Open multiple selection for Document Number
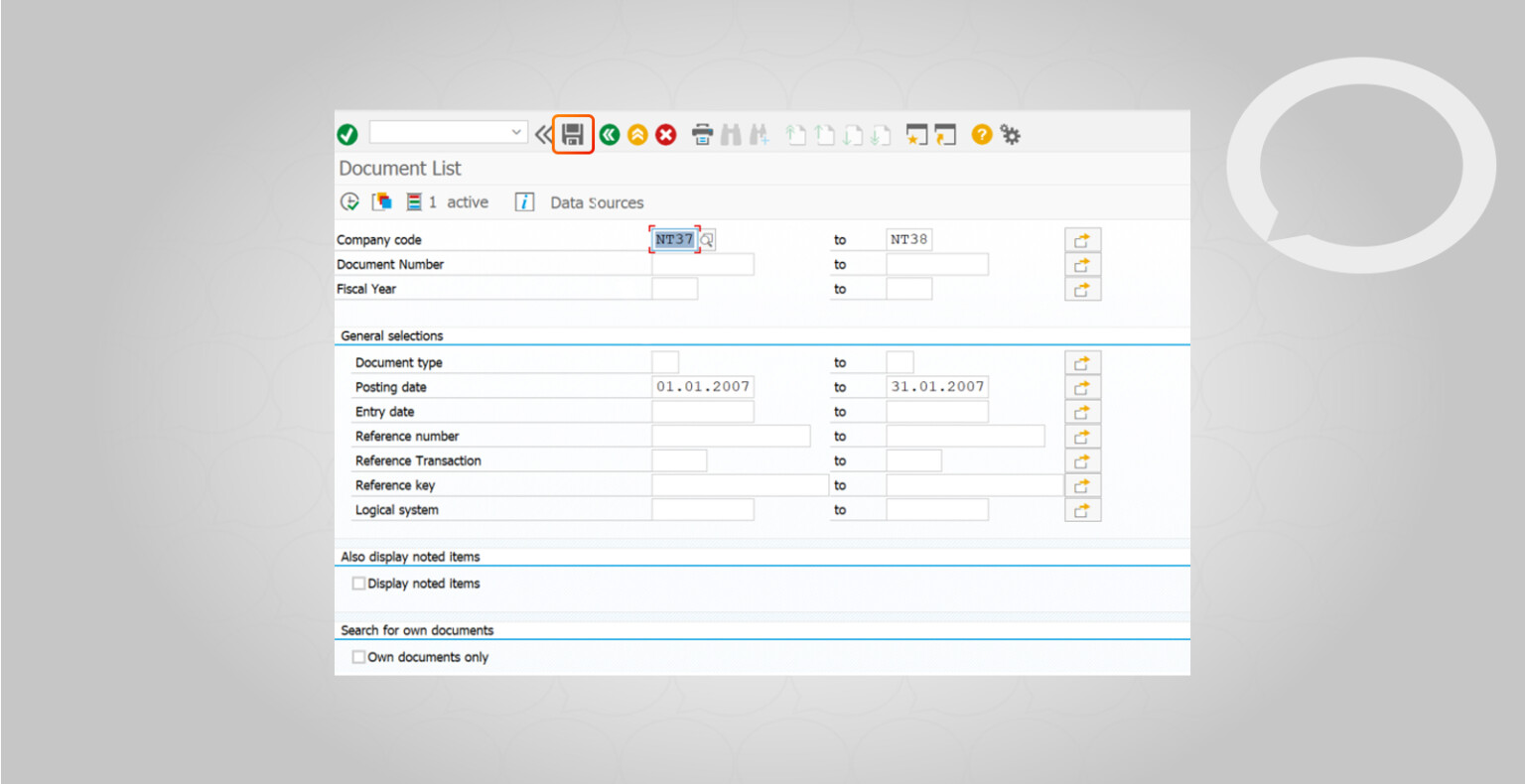 click(1082, 265)
